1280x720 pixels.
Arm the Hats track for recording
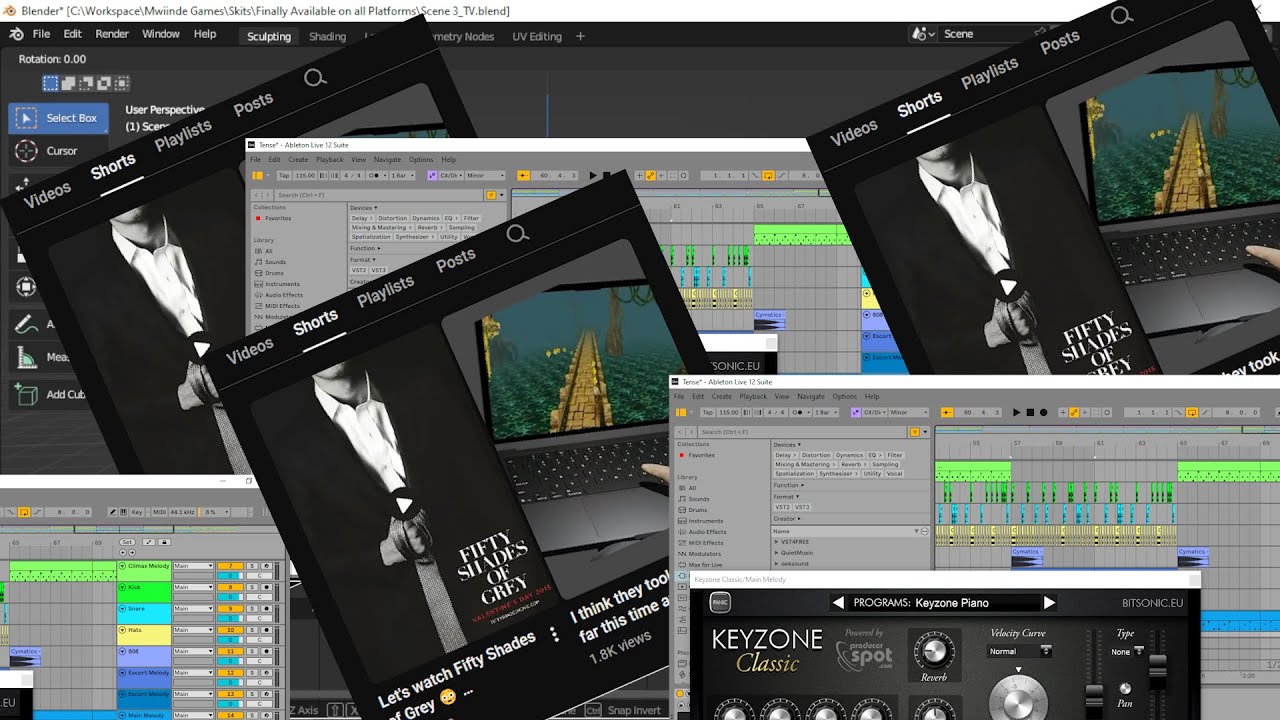tap(266, 630)
